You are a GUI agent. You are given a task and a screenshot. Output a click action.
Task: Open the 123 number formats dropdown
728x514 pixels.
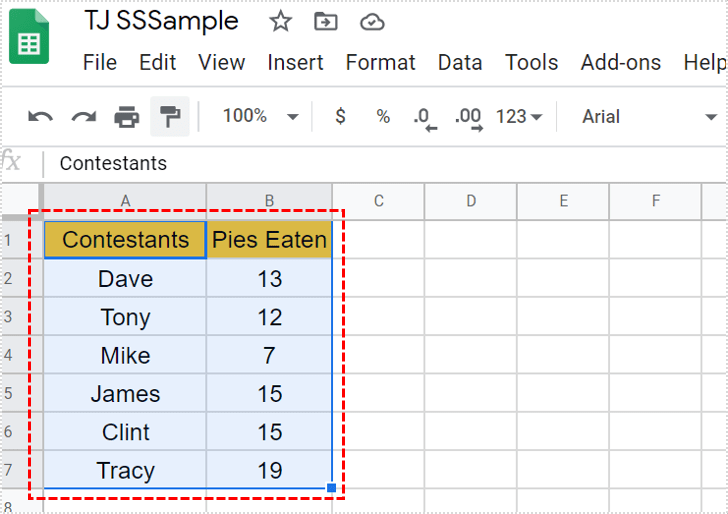point(518,117)
